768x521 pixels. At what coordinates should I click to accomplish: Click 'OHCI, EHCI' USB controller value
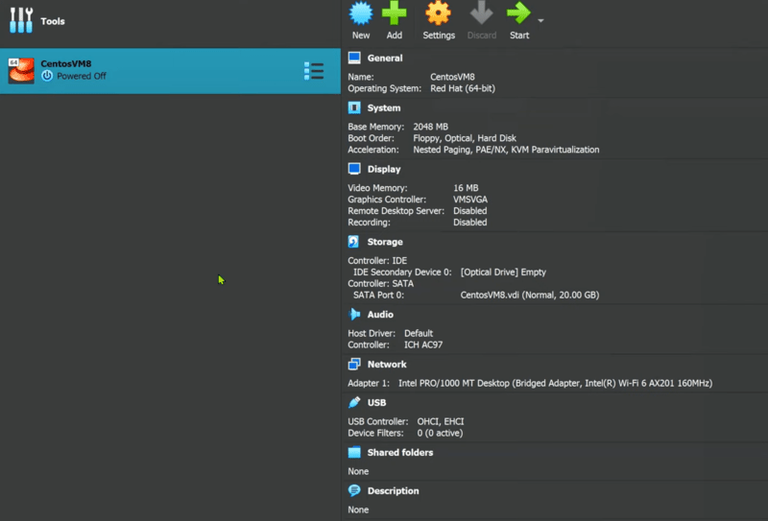[x=440, y=422]
